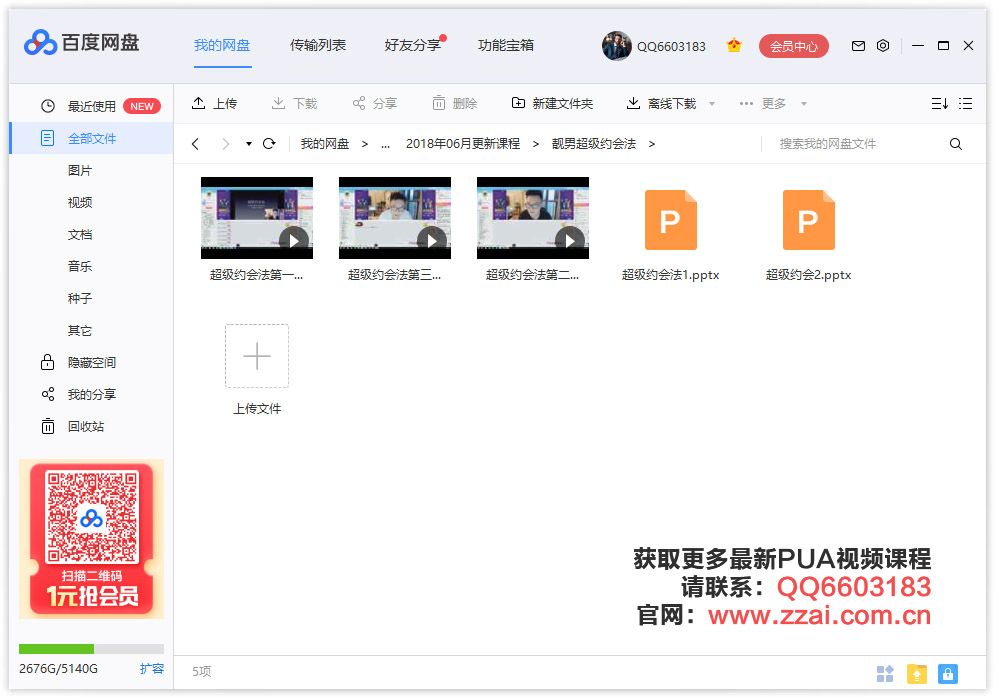
Task: Minimize the Baidu Netdisk window
Action: pyautogui.click(x=918, y=46)
